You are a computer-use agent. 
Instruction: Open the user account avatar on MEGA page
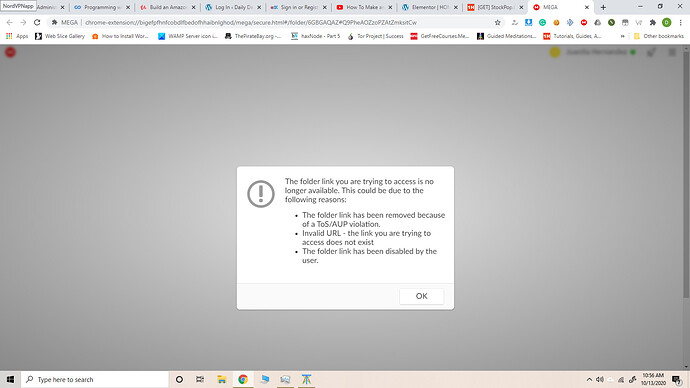point(555,52)
